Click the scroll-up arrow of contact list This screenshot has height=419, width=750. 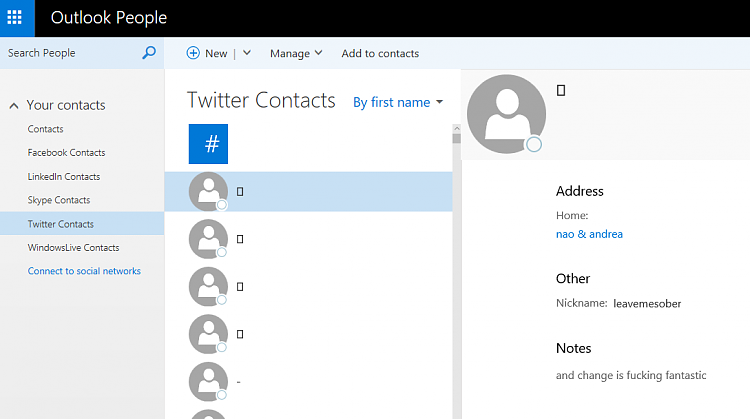457,128
